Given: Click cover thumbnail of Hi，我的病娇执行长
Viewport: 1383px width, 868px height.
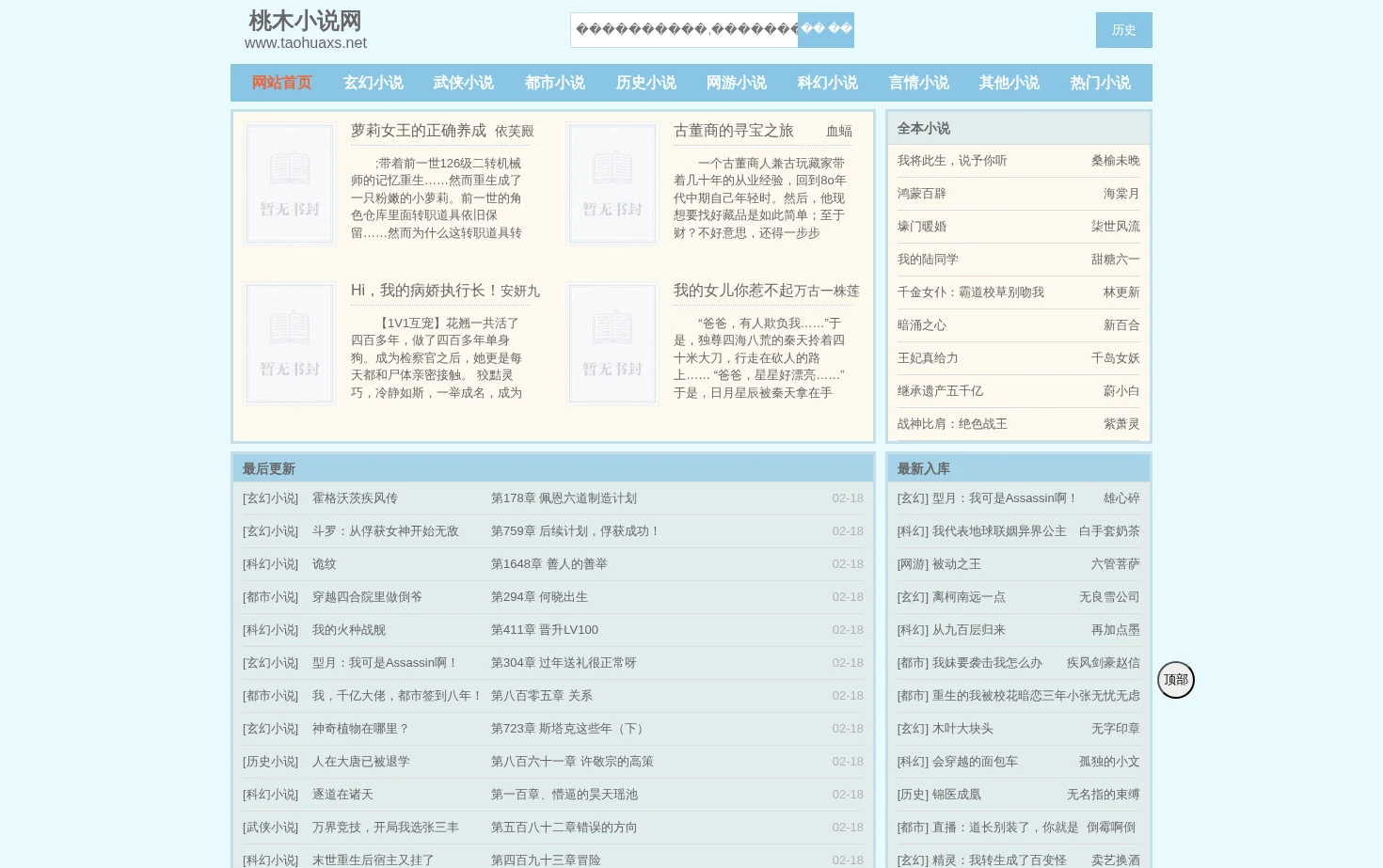Looking at the screenshot, I should click(x=290, y=344).
